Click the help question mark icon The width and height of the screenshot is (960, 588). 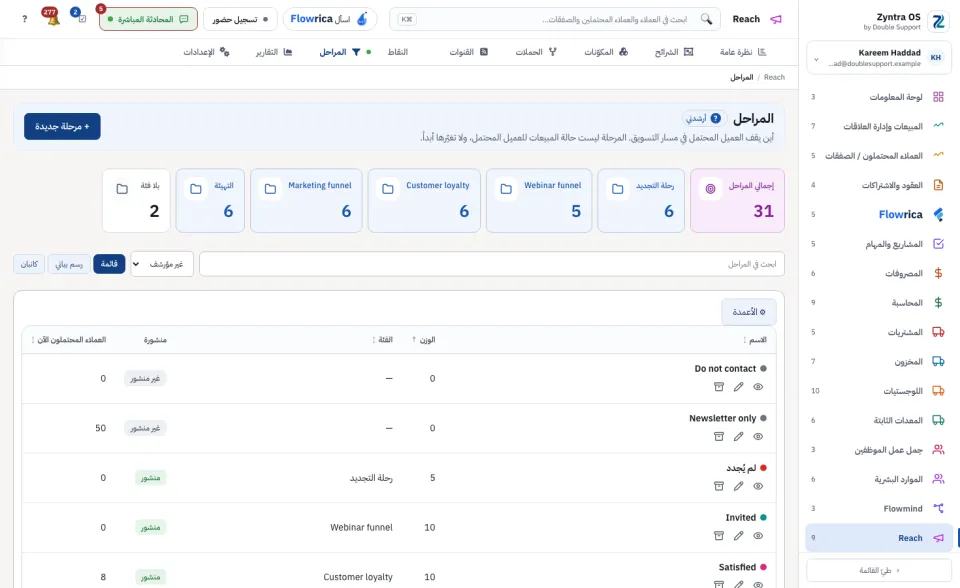tap(24, 19)
